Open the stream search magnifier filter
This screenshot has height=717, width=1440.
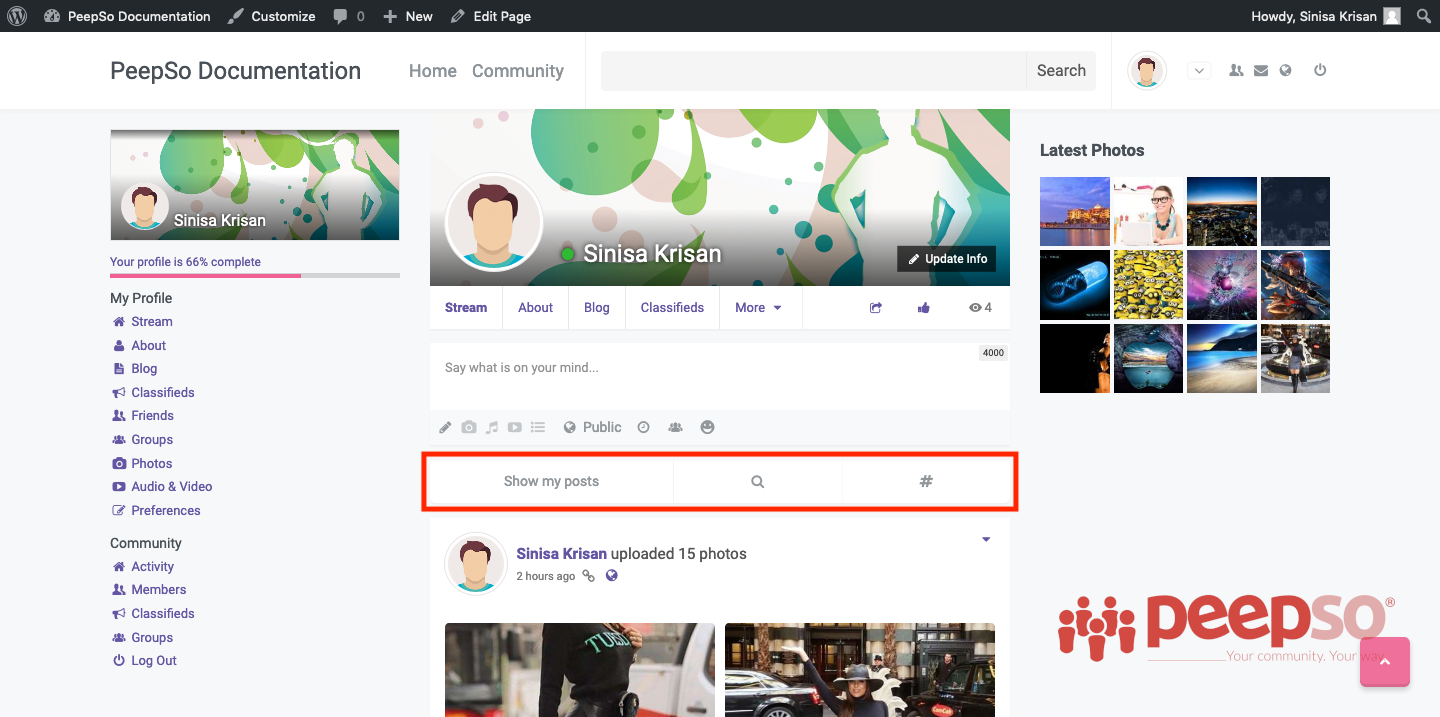pos(758,482)
